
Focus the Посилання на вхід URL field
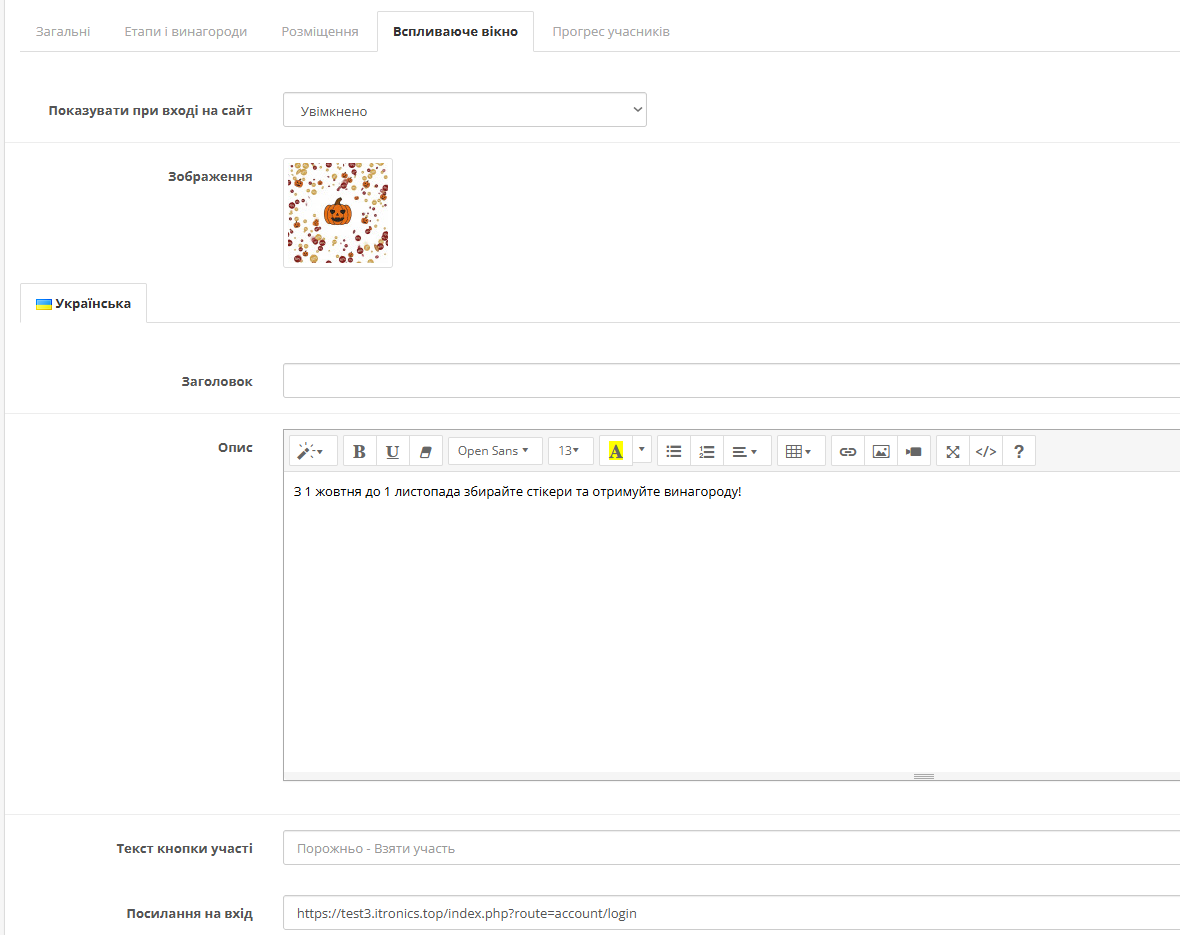click(731, 912)
